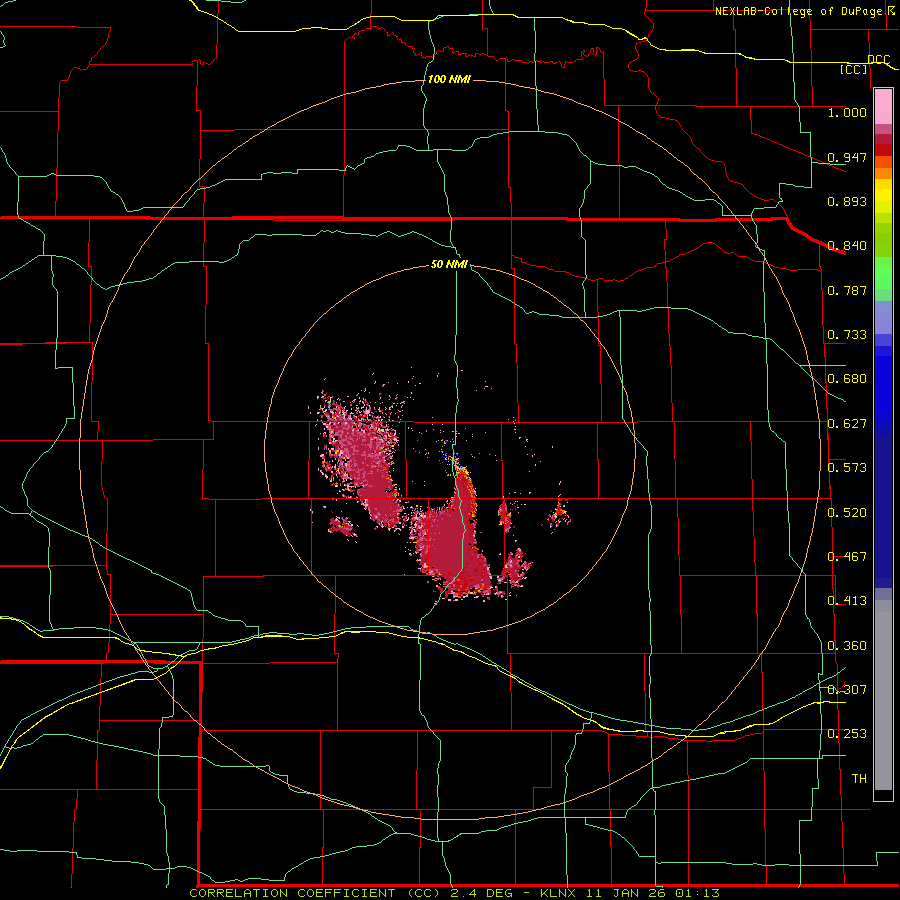The image size is (900, 900).
Task: Select the 0.520 scale value
Action: 847,513
